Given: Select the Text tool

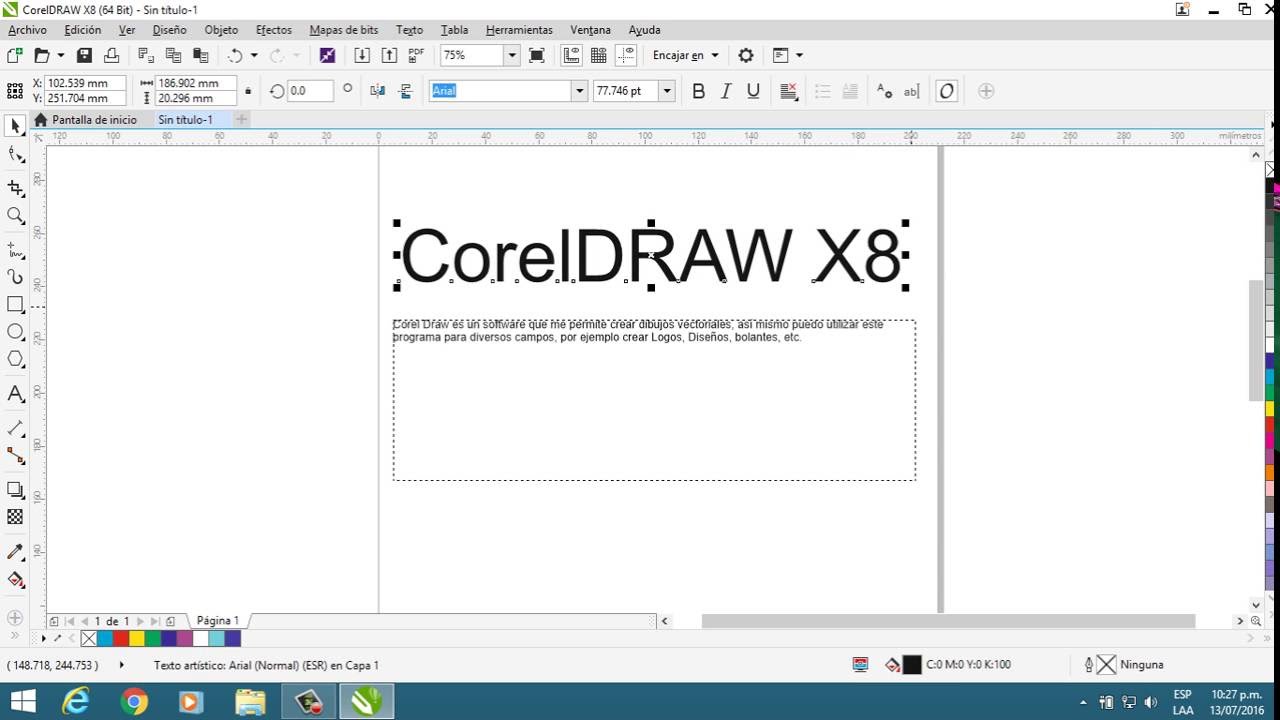Looking at the screenshot, I should click(15, 394).
